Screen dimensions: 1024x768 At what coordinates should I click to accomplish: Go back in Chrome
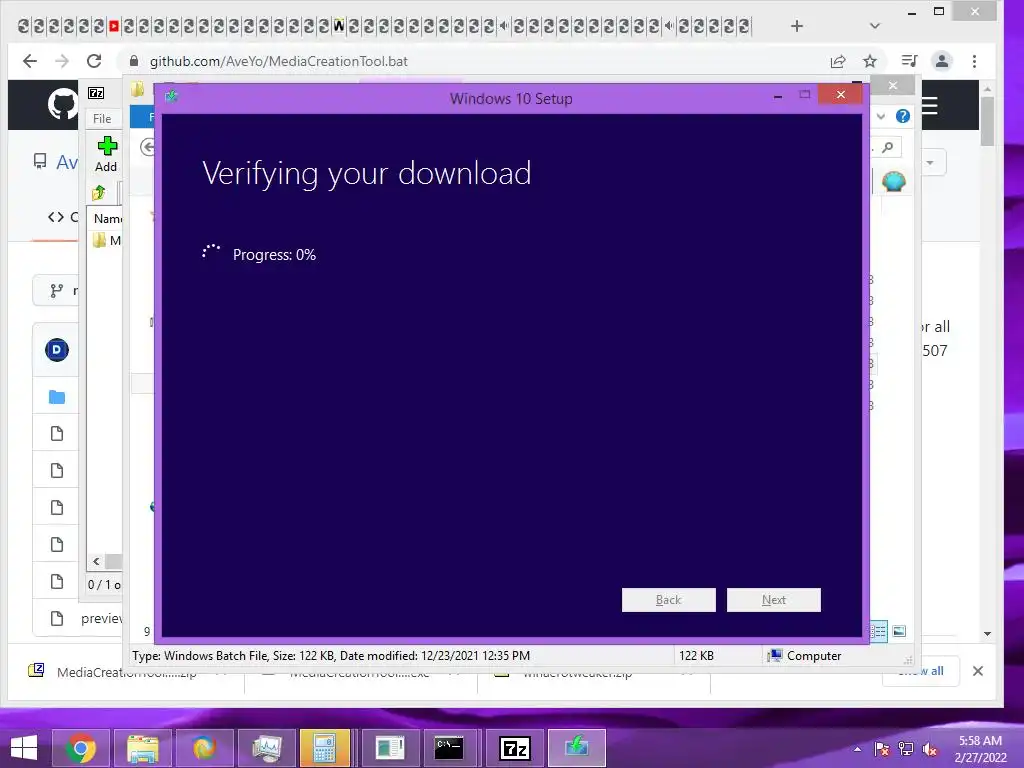[x=30, y=61]
